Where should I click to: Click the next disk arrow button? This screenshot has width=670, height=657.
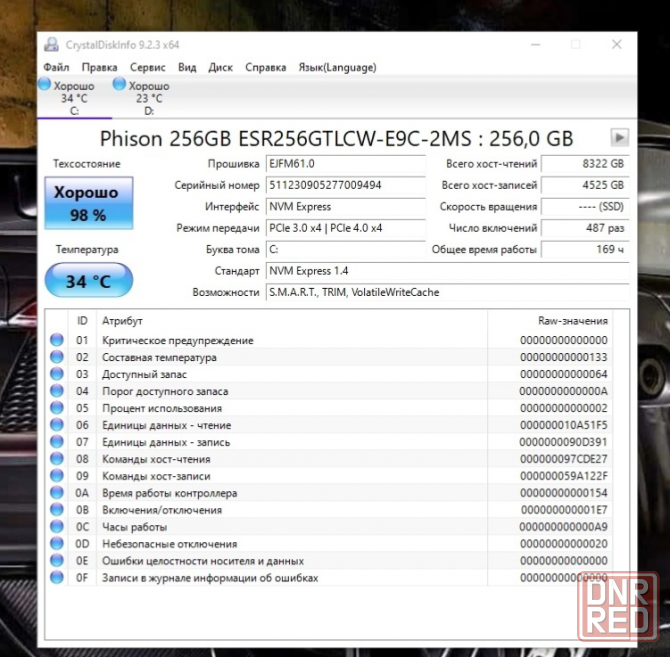(x=619, y=138)
